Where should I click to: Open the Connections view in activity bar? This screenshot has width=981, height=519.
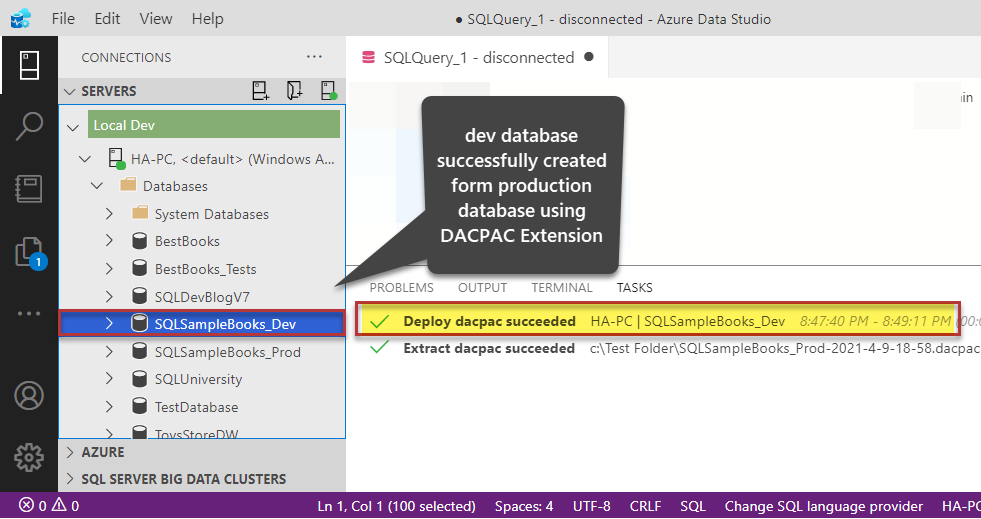tap(29, 65)
